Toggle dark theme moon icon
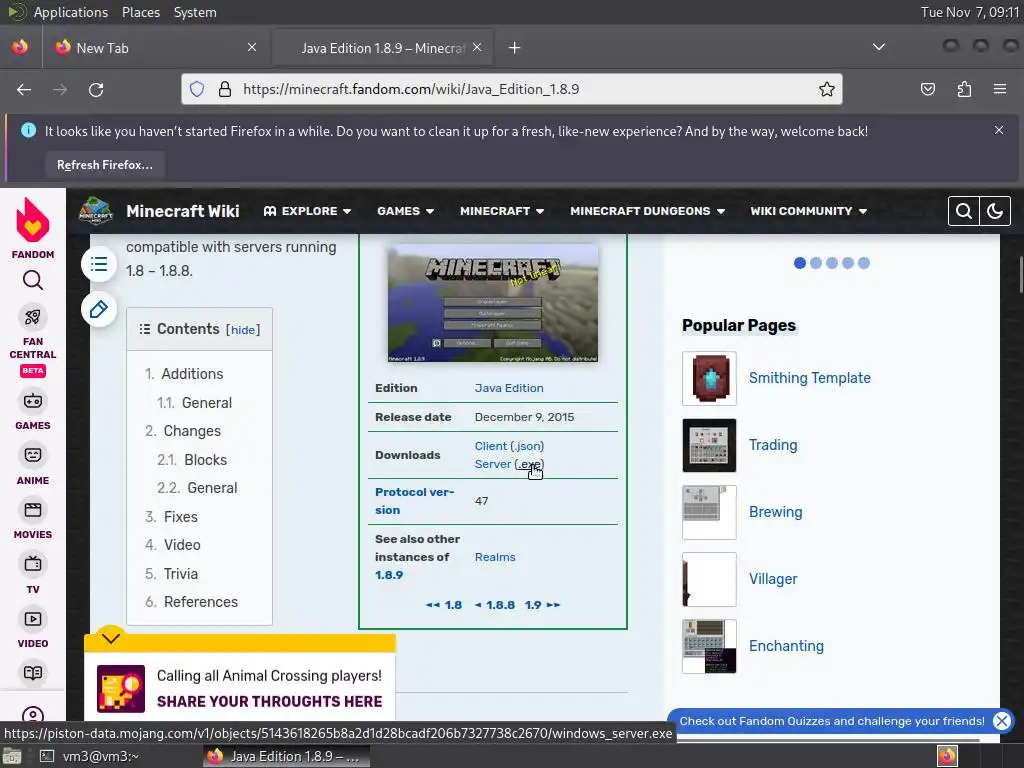This screenshot has width=1024, height=768. pos(995,211)
